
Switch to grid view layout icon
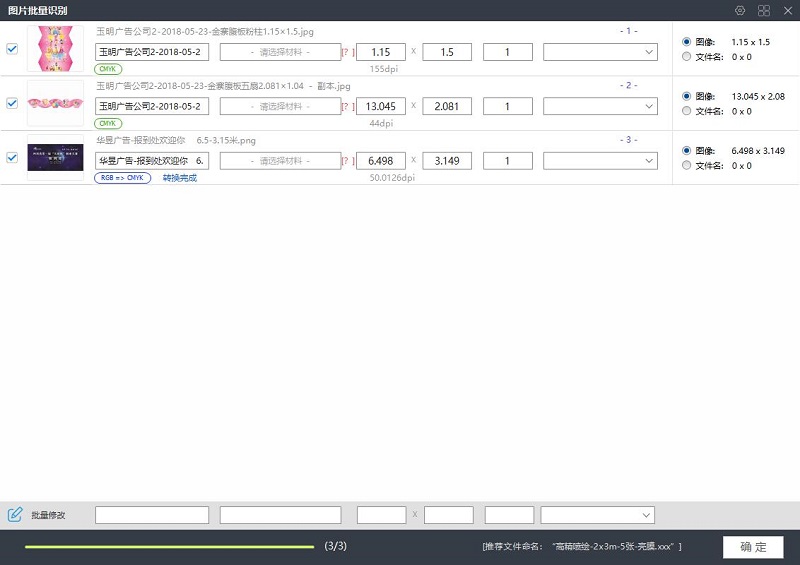pyautogui.click(x=764, y=11)
